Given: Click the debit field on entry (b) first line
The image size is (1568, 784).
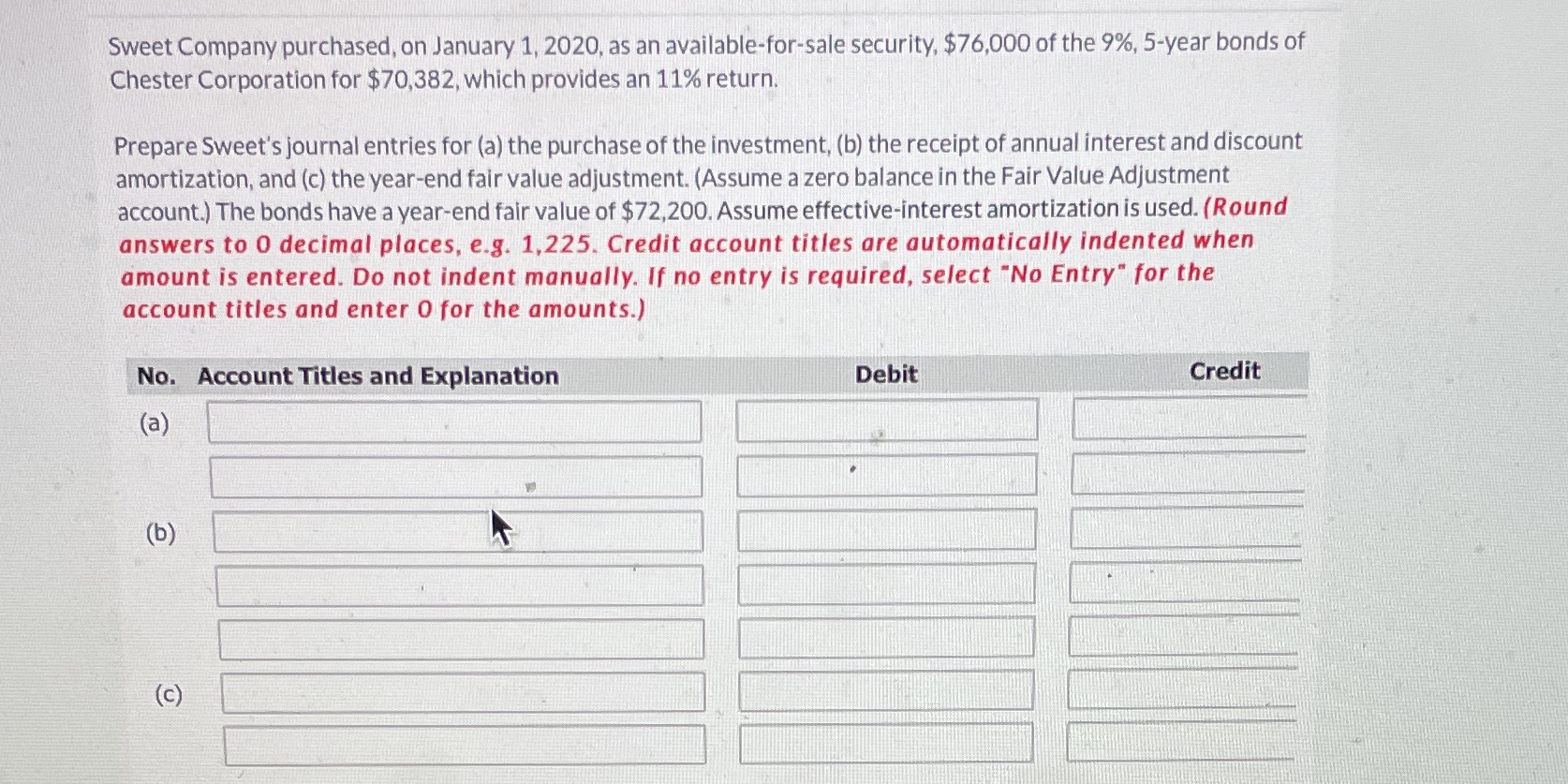Looking at the screenshot, I should pos(885,530).
